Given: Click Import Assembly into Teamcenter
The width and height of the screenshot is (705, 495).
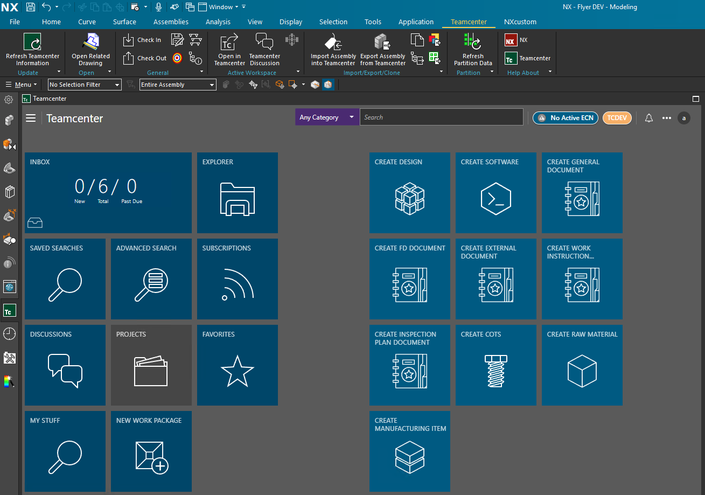Looking at the screenshot, I should click(333, 49).
